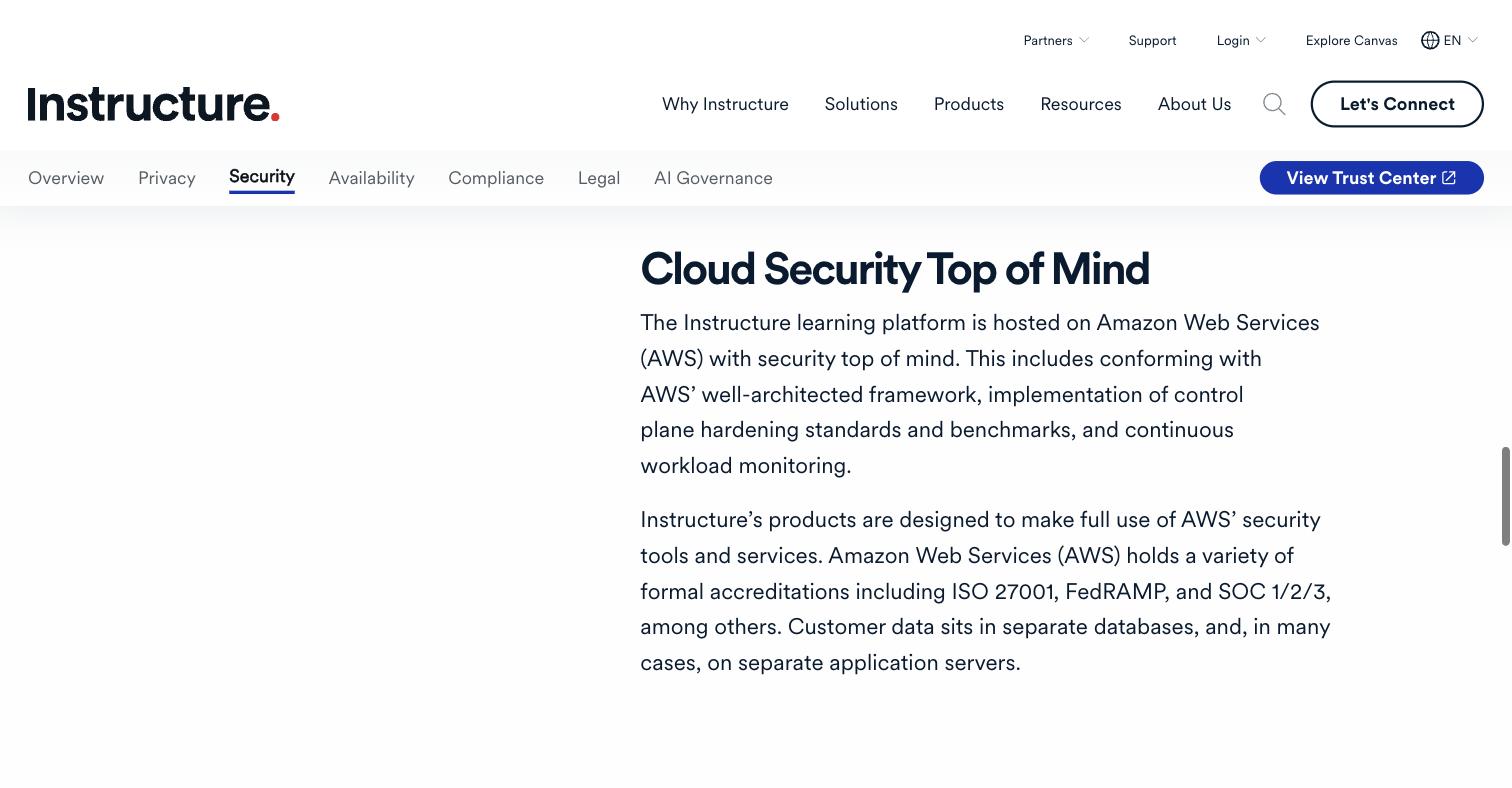Click the text 'cases, on separate application servers.'

pyautogui.click(x=830, y=663)
